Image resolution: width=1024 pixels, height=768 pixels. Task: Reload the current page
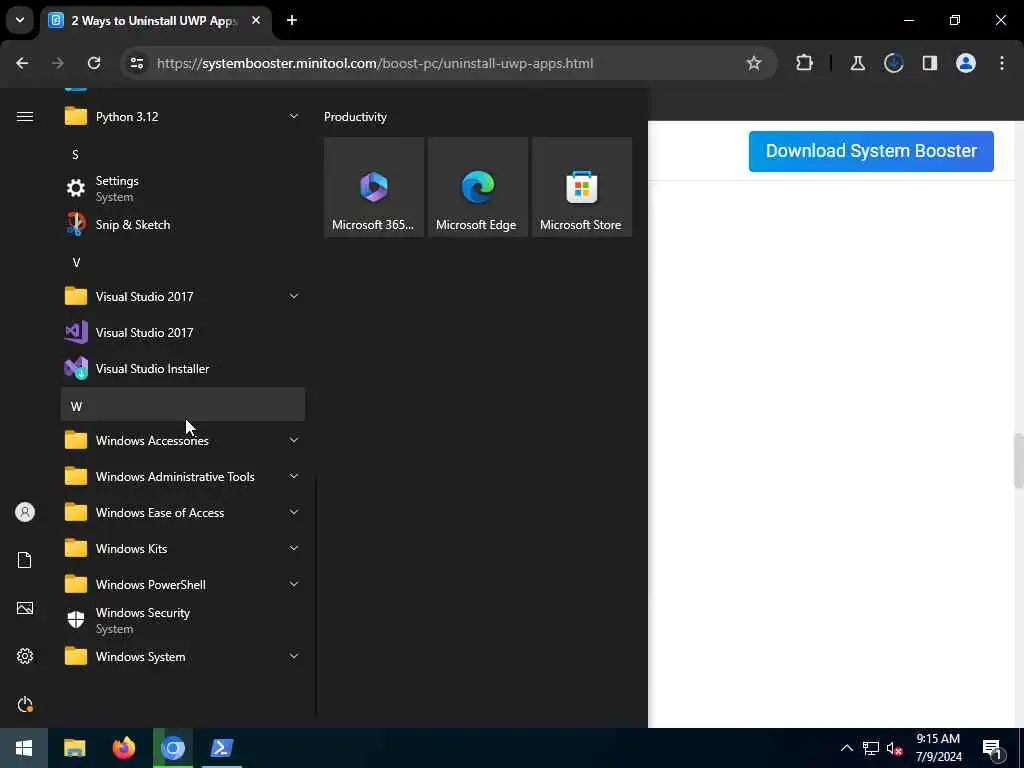94,63
